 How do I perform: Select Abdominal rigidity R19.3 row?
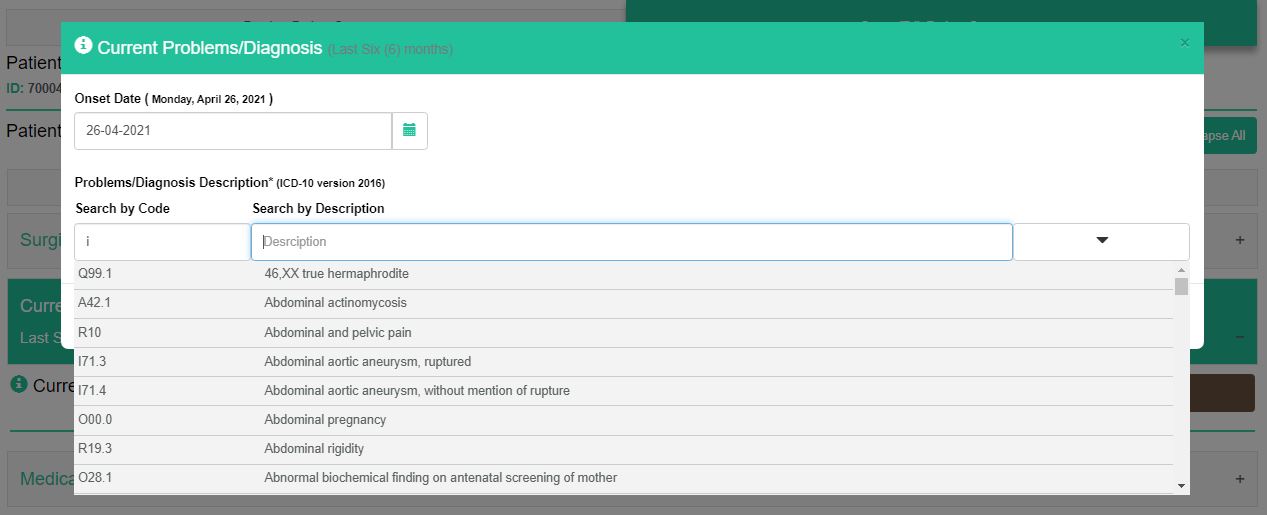point(314,449)
